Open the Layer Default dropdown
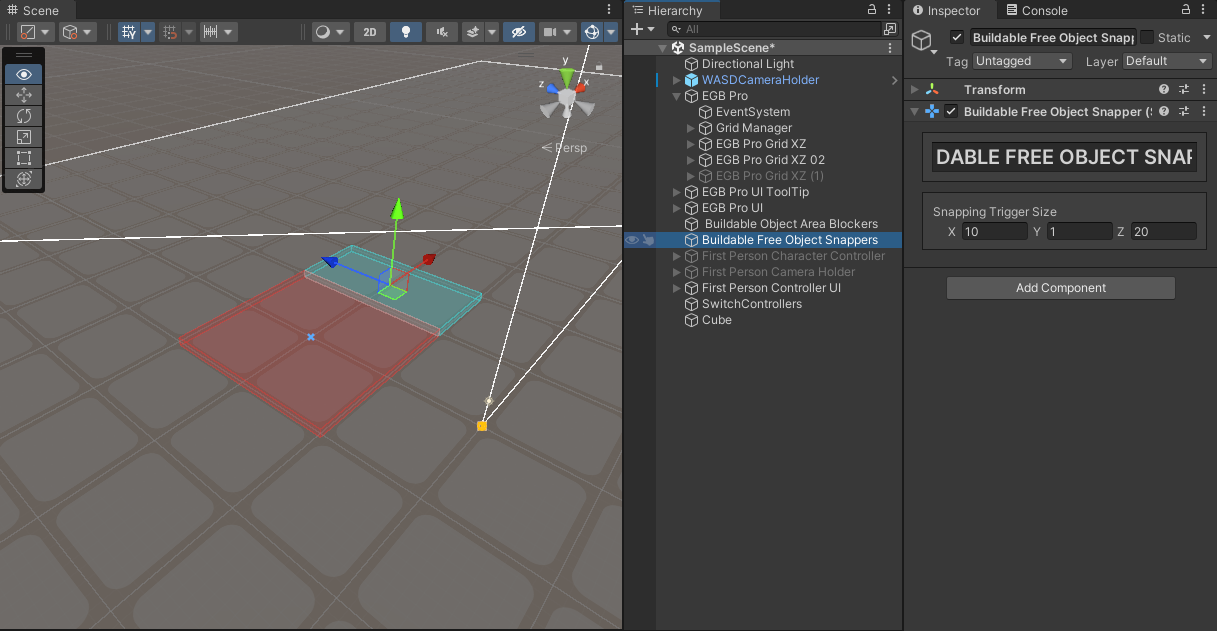The width and height of the screenshot is (1217, 631). (1167, 61)
